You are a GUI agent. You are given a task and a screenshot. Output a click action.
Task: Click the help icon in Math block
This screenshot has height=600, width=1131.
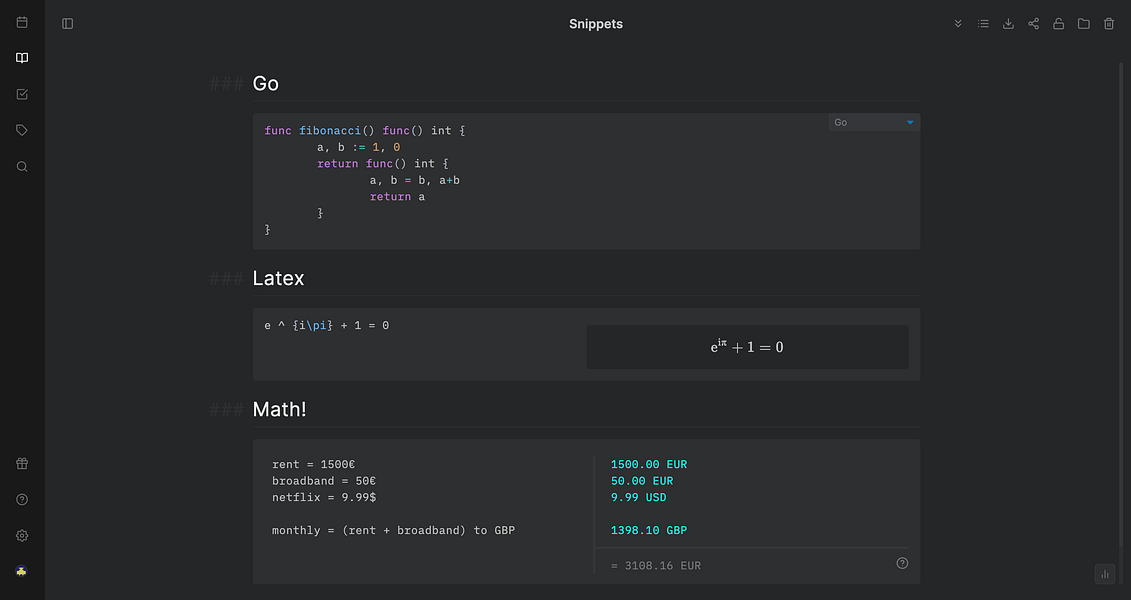pyautogui.click(x=902, y=563)
